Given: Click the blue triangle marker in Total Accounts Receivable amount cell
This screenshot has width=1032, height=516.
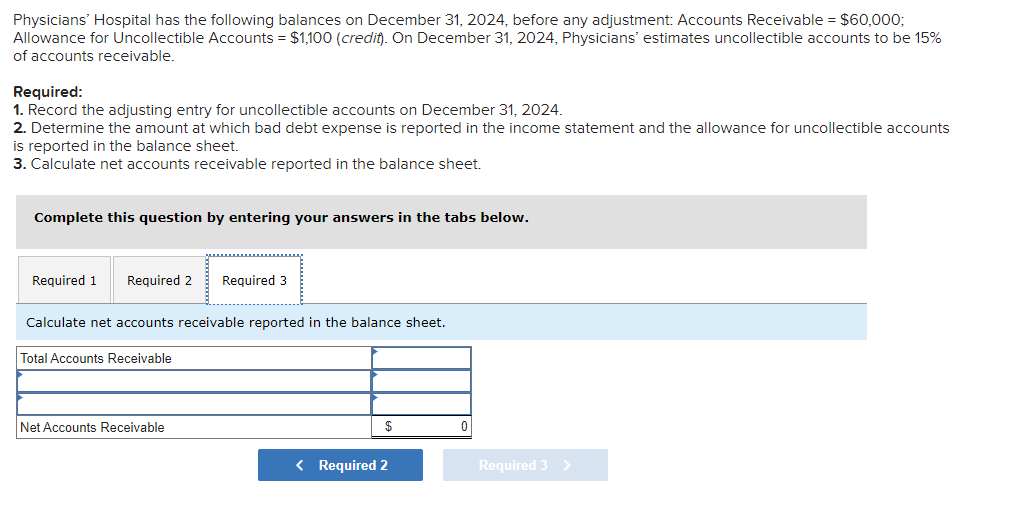Looking at the screenshot, I should [374, 351].
